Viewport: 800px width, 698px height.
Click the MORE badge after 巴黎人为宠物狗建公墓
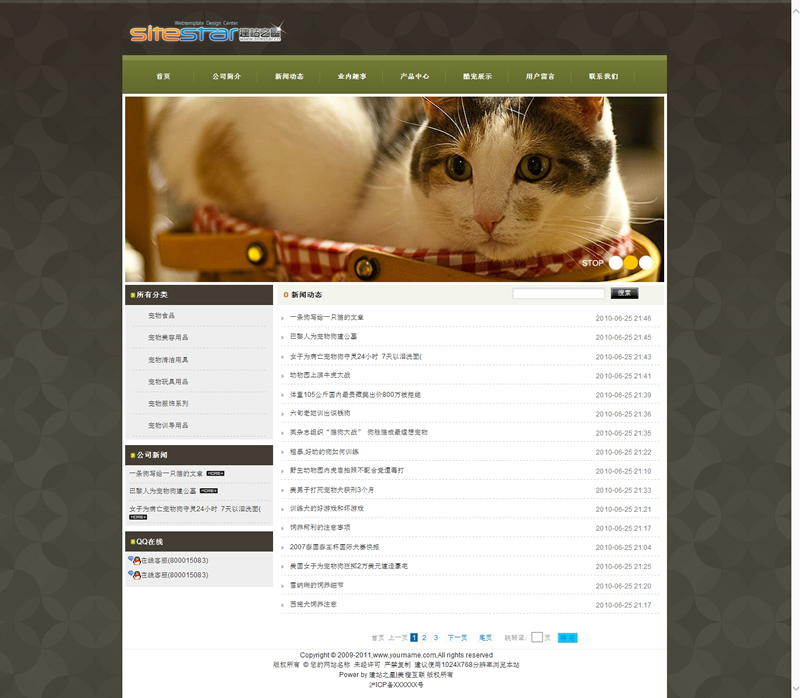pos(208,491)
